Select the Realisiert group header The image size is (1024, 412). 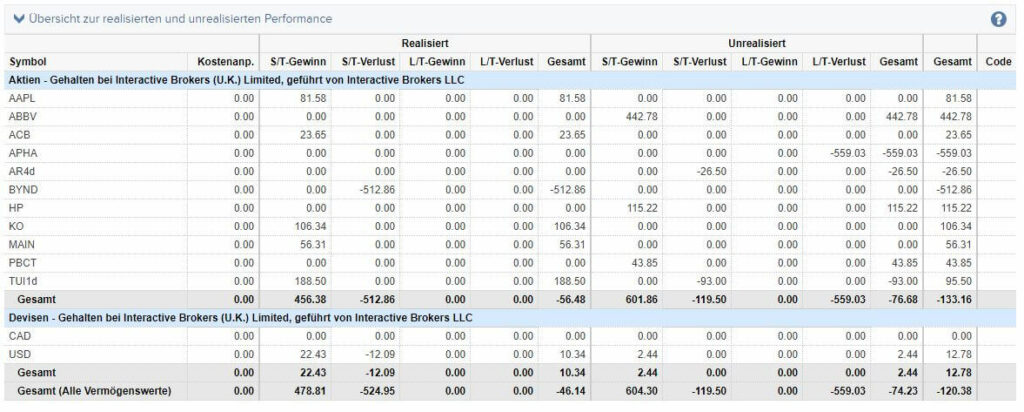click(424, 43)
